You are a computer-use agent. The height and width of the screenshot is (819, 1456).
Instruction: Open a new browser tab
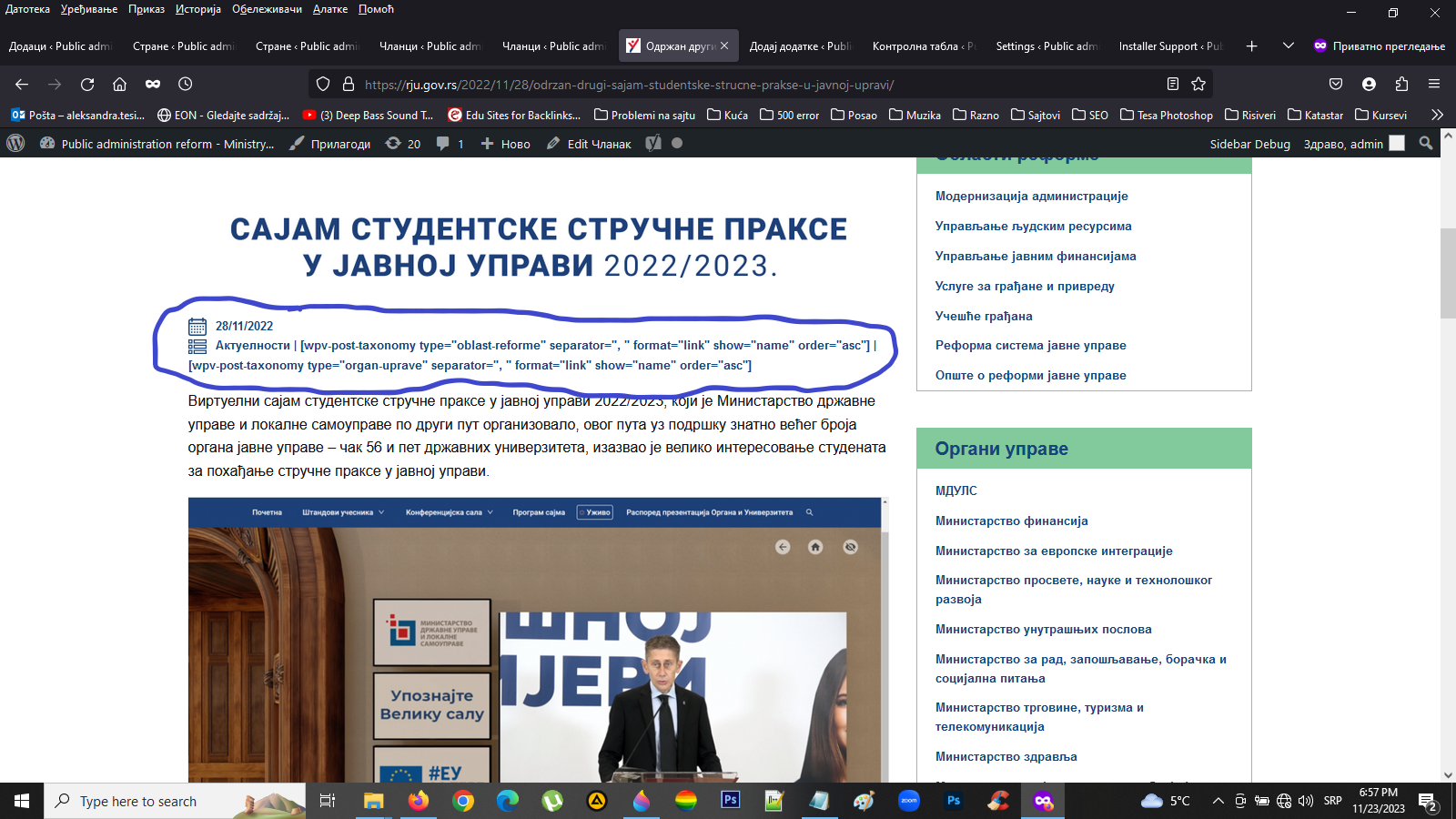coord(1252,45)
